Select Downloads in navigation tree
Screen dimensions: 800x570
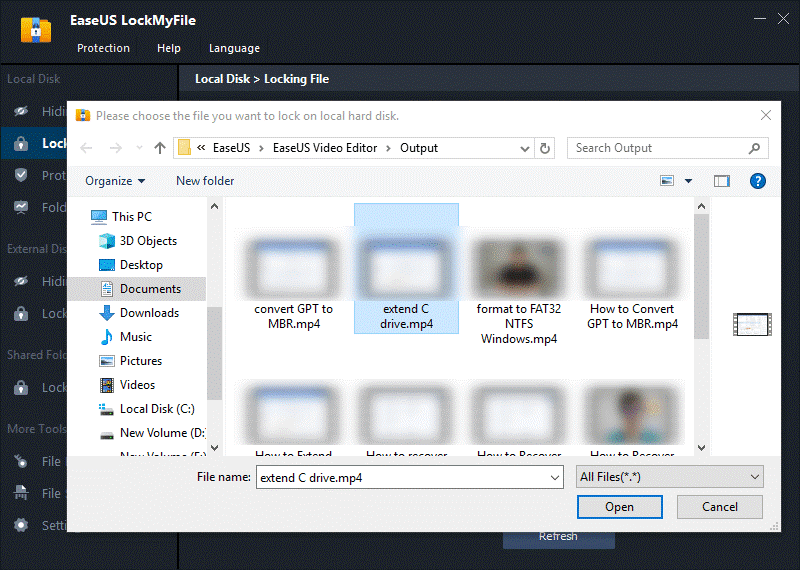(x=139, y=313)
